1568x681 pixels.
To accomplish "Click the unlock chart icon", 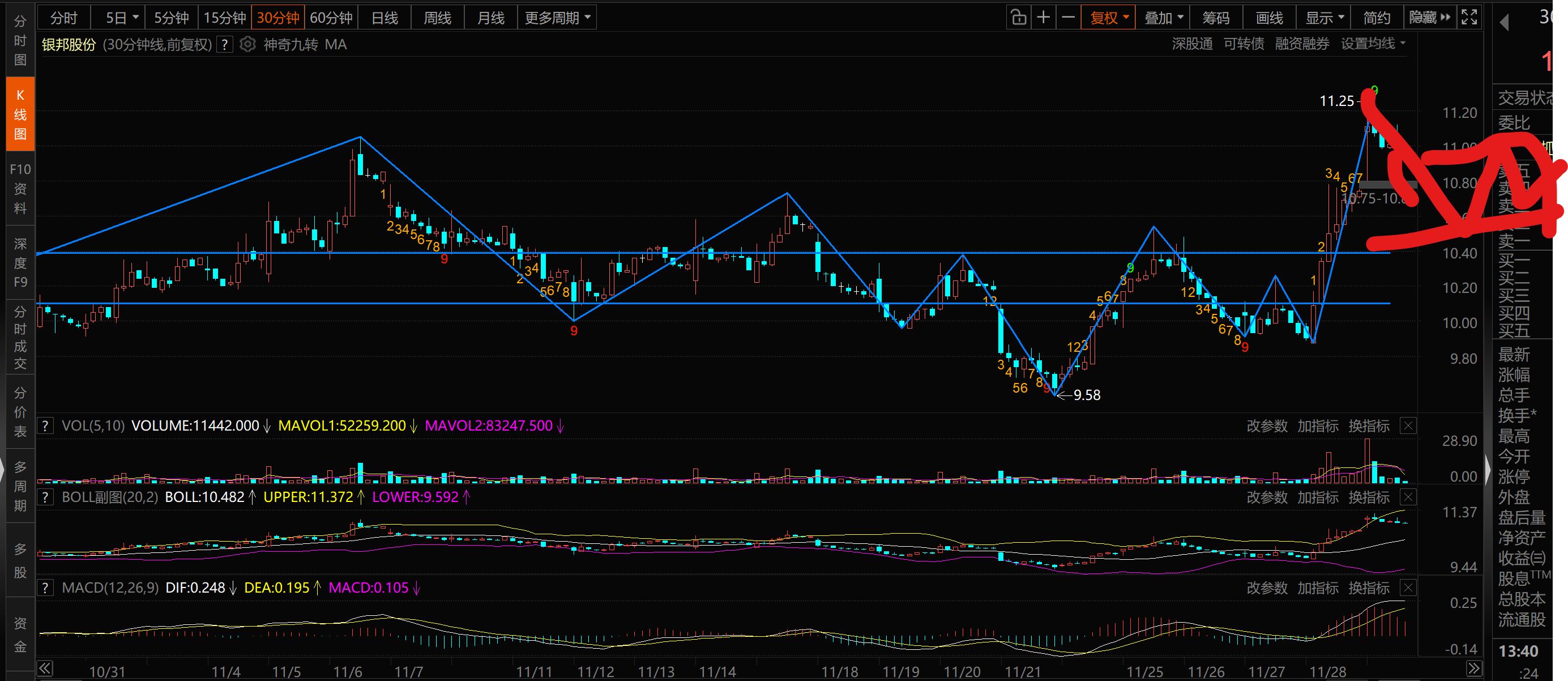I will [1018, 18].
